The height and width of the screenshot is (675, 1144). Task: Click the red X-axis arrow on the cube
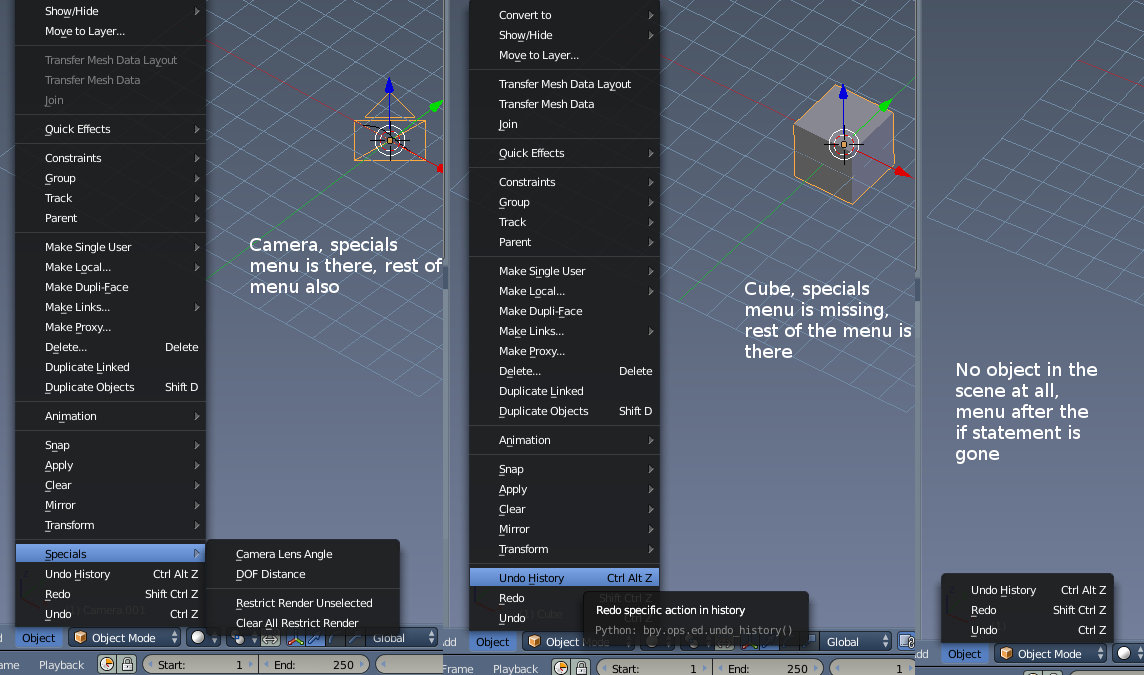(903, 173)
